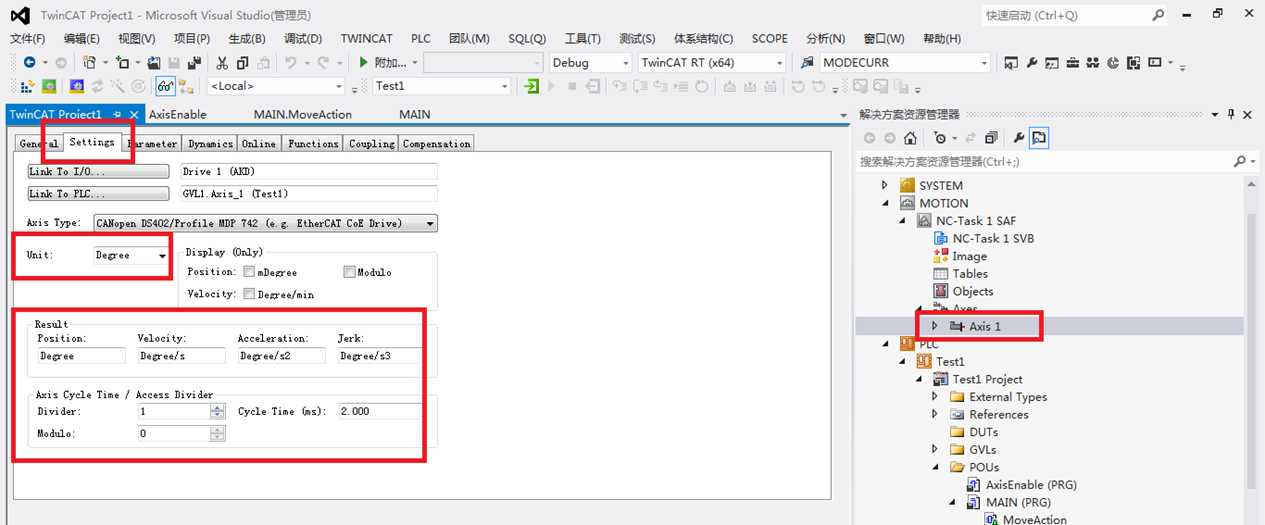The width and height of the screenshot is (1265, 525).
Task: Click the Visual Studio quick launch search icon
Action: [1157, 15]
